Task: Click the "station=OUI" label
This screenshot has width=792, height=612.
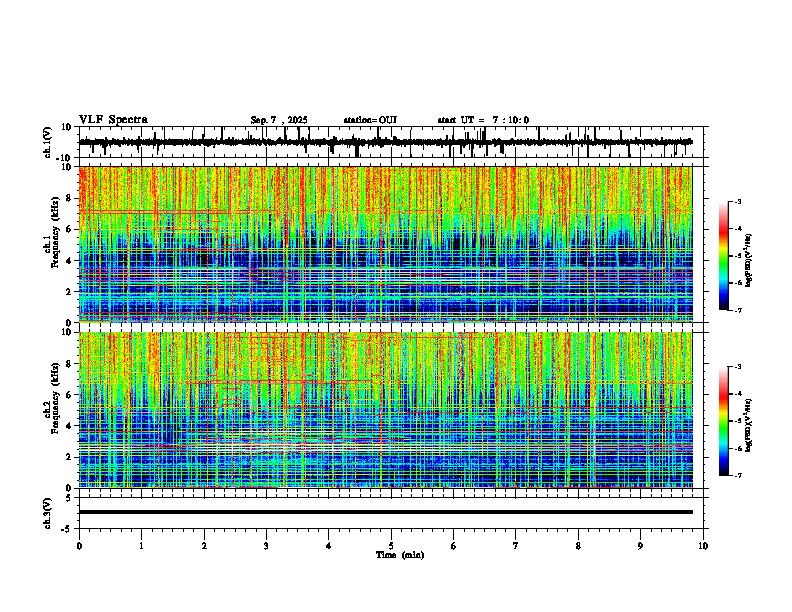Action: point(370,120)
